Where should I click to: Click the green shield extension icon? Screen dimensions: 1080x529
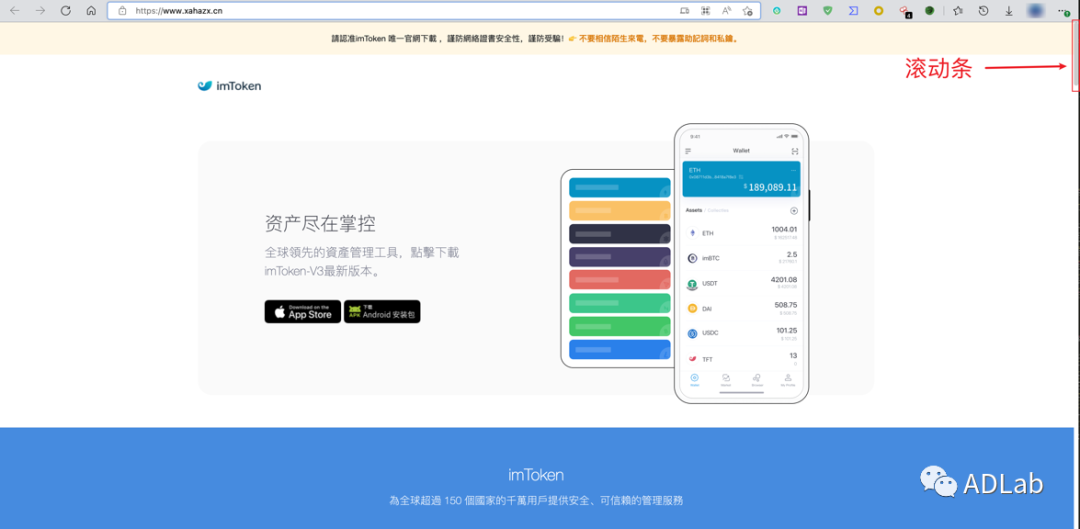coord(827,11)
